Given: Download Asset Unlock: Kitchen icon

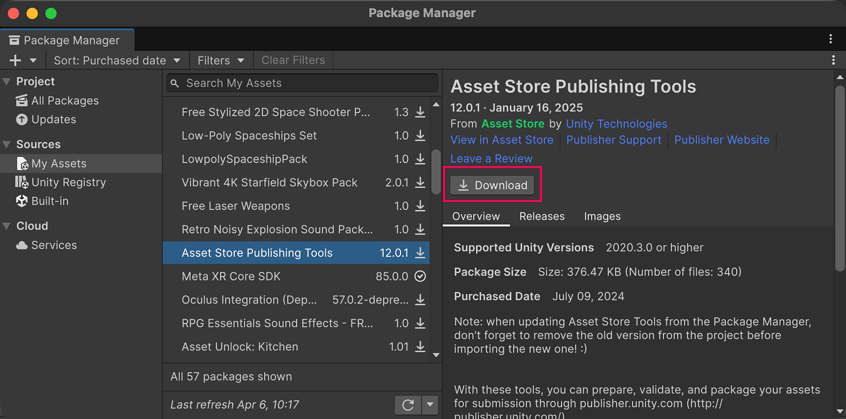Looking at the screenshot, I should point(420,347).
